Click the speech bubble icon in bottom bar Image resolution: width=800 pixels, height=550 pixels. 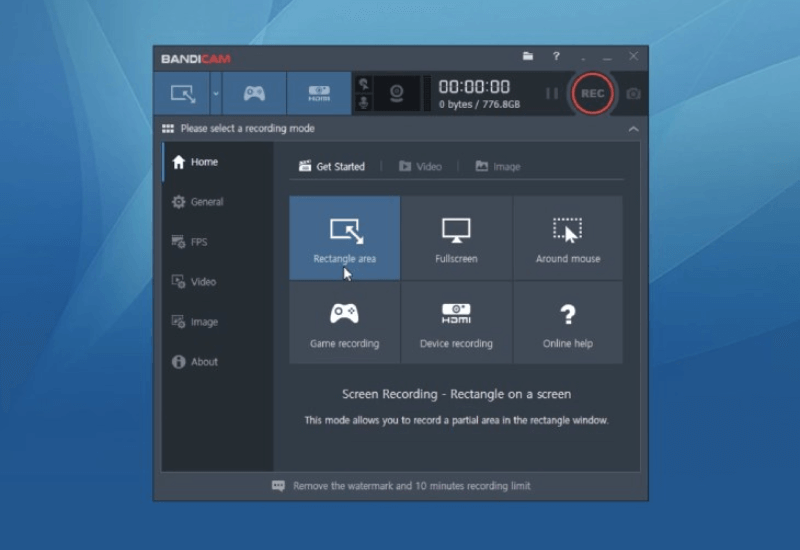click(x=278, y=486)
